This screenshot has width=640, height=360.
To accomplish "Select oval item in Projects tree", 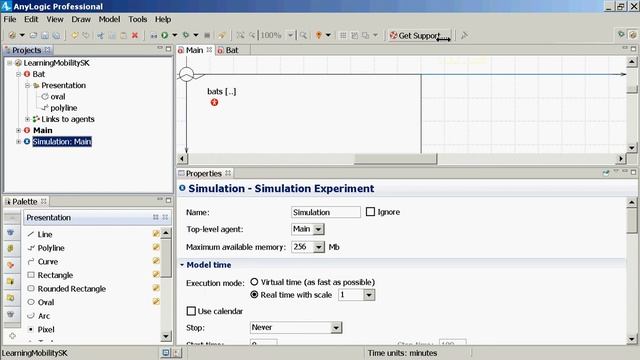I will (58, 97).
